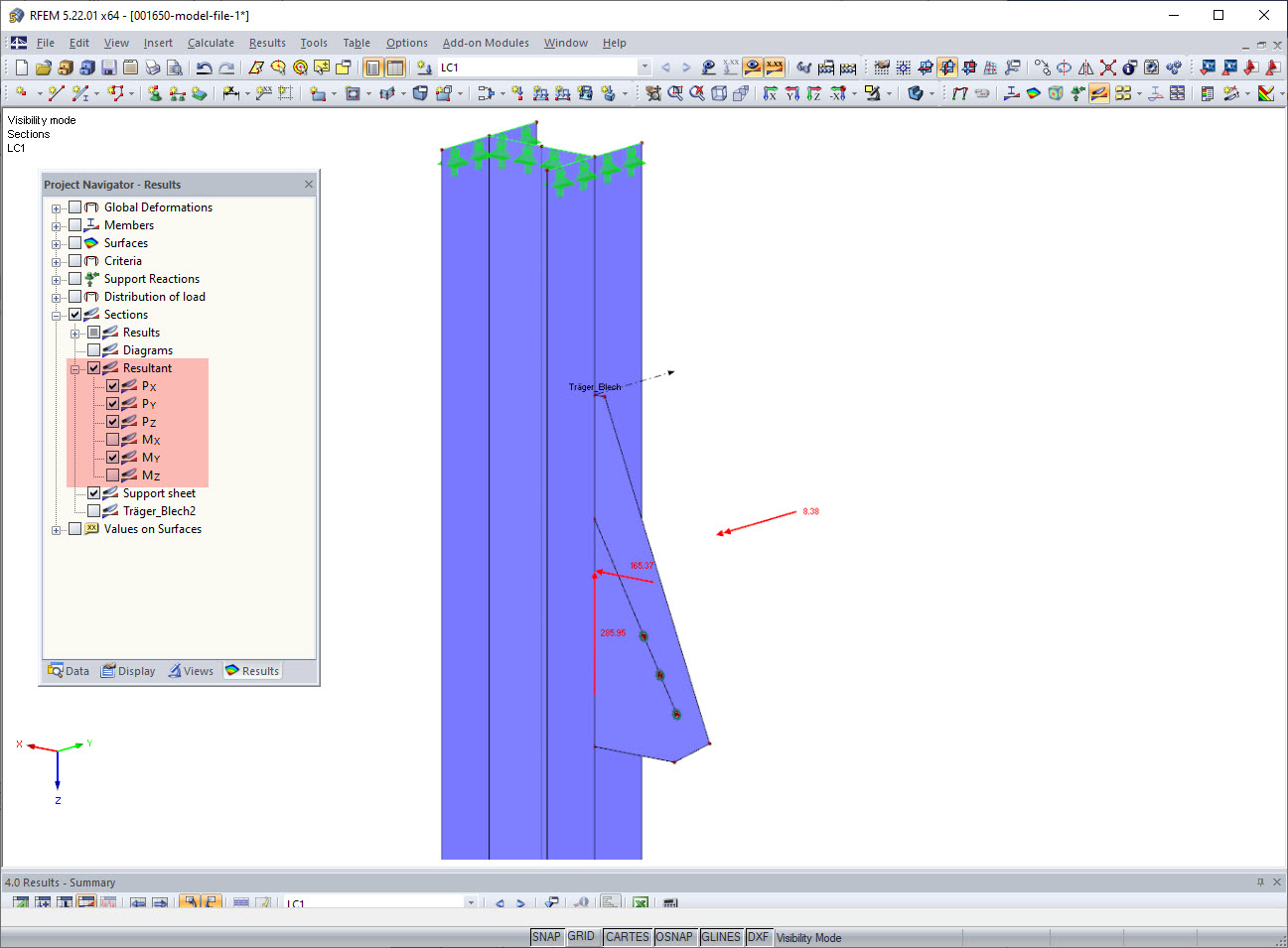The width and height of the screenshot is (1288, 948).
Task: Enable the Mx resultant checkbox
Action: tap(112, 440)
